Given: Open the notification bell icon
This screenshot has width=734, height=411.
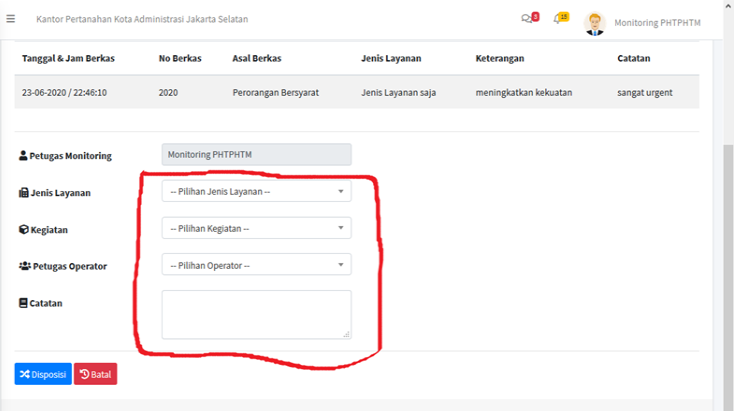Looking at the screenshot, I should click(x=559, y=19).
